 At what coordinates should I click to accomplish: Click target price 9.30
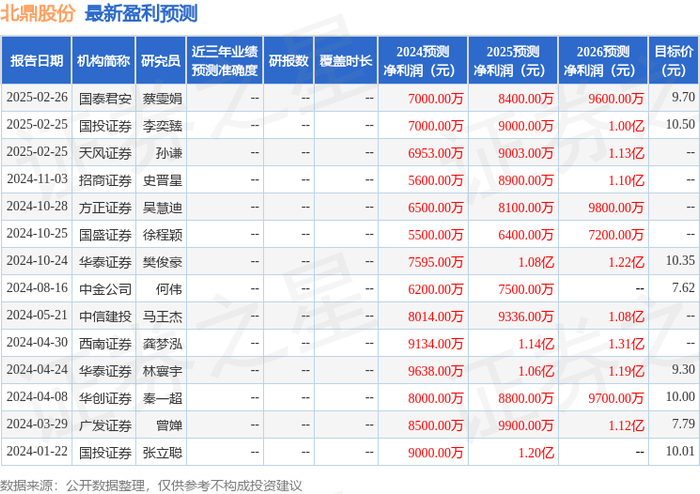pos(683,369)
